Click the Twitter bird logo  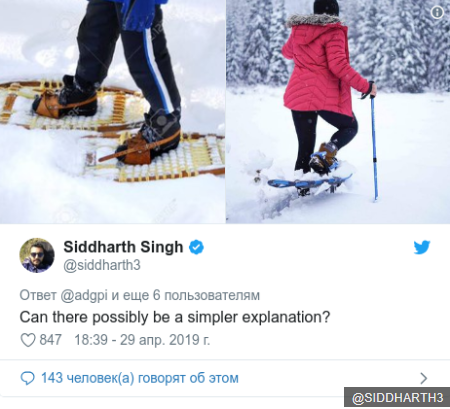pyautogui.click(x=422, y=247)
